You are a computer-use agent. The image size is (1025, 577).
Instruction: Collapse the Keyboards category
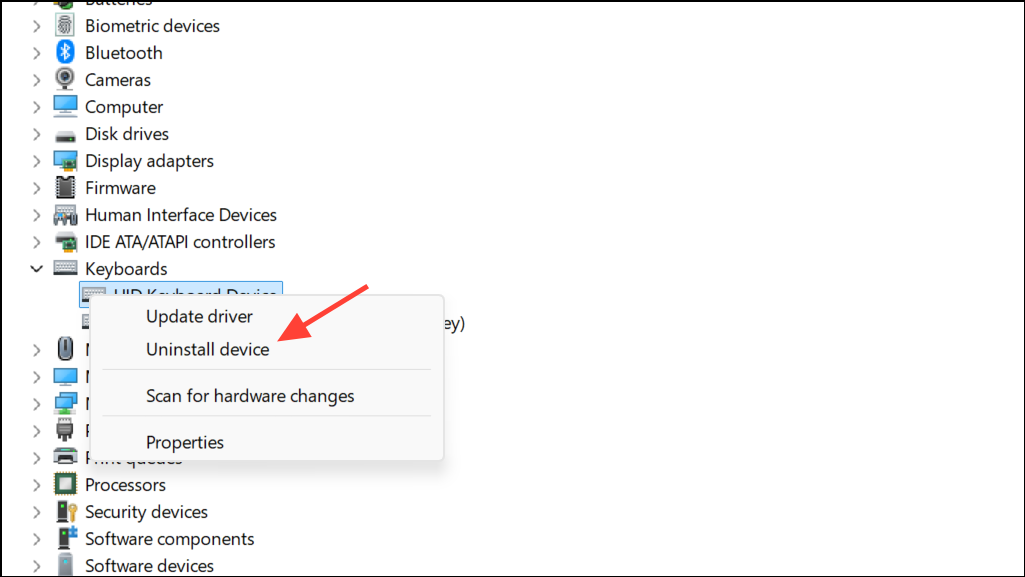tap(37, 269)
